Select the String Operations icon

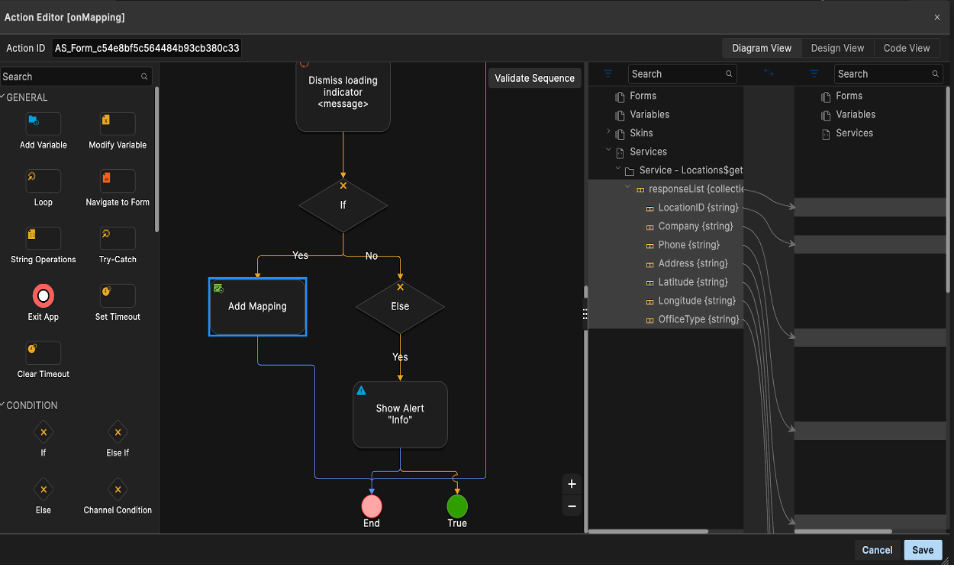pyautogui.click(x=43, y=238)
